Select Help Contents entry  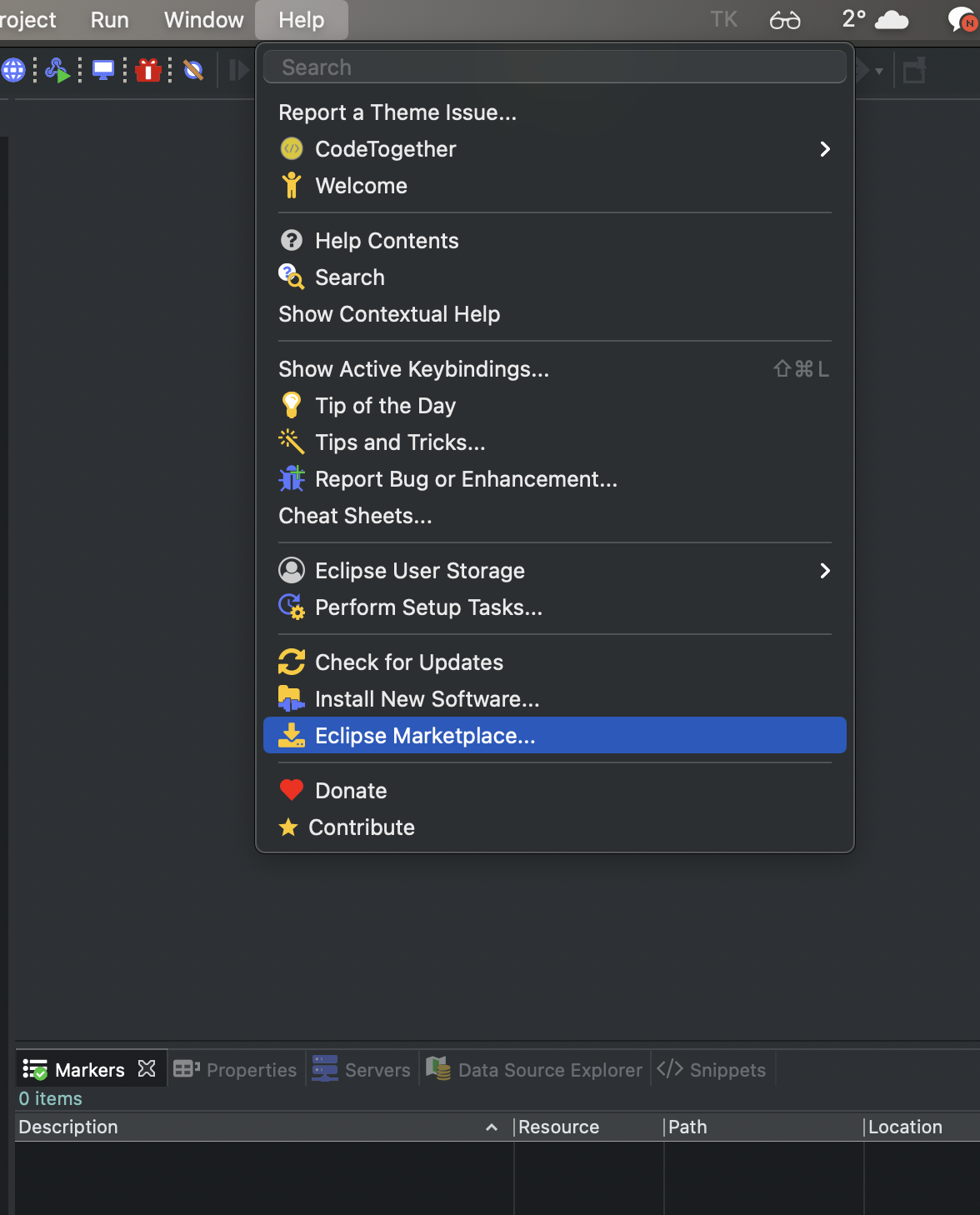[554, 241]
